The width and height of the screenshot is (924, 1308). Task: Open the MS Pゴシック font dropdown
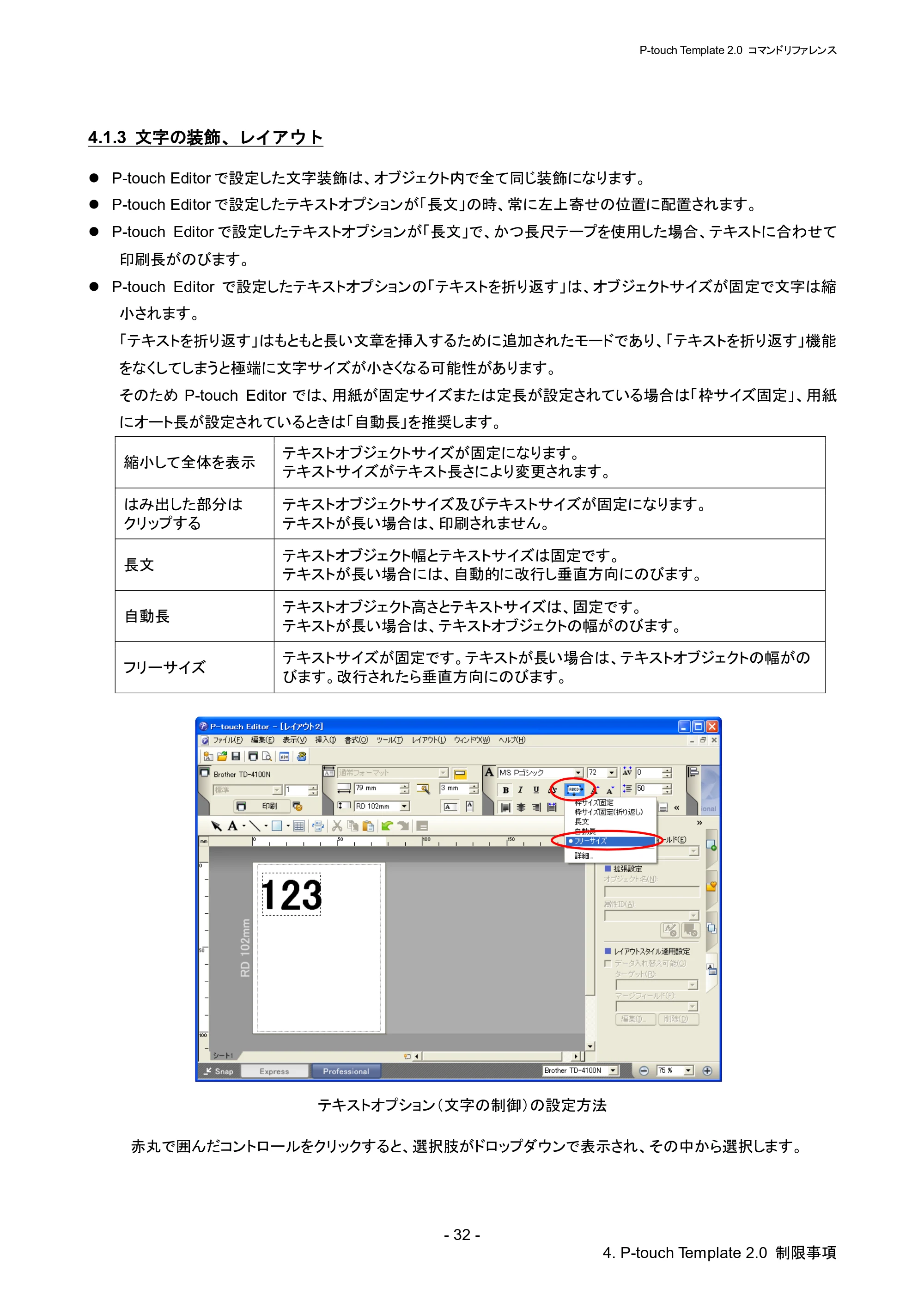tap(578, 772)
